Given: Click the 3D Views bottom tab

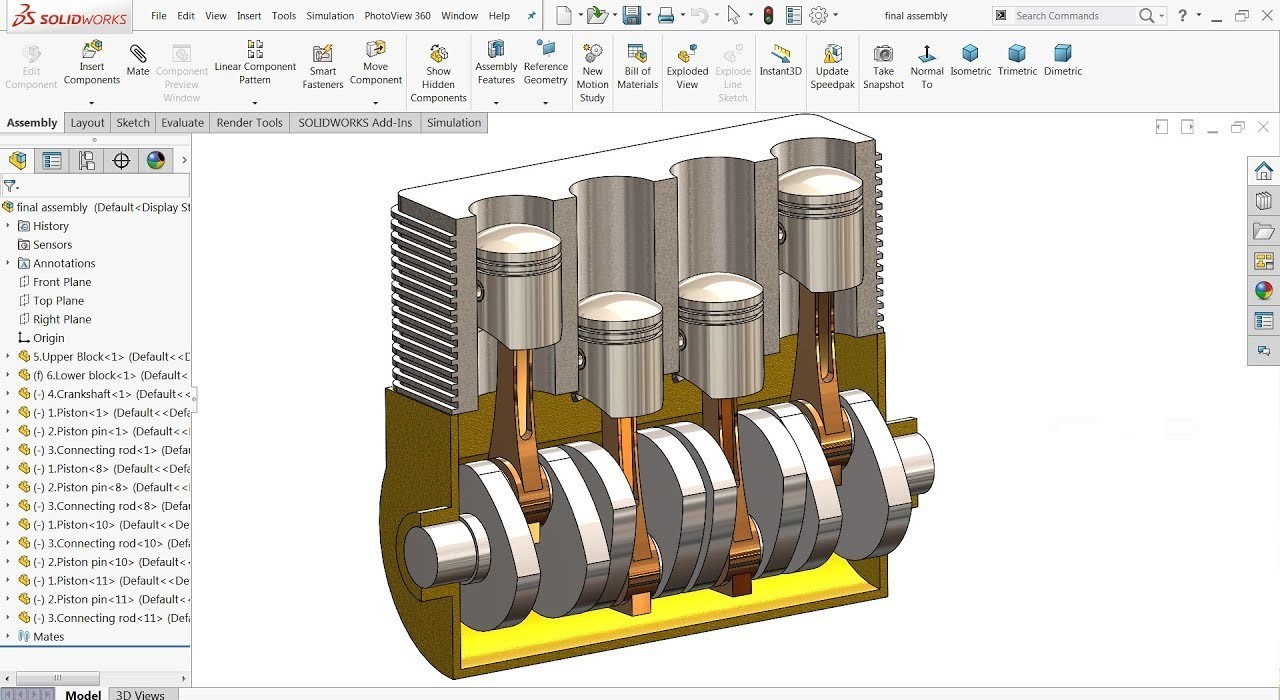Looking at the screenshot, I should point(140,694).
